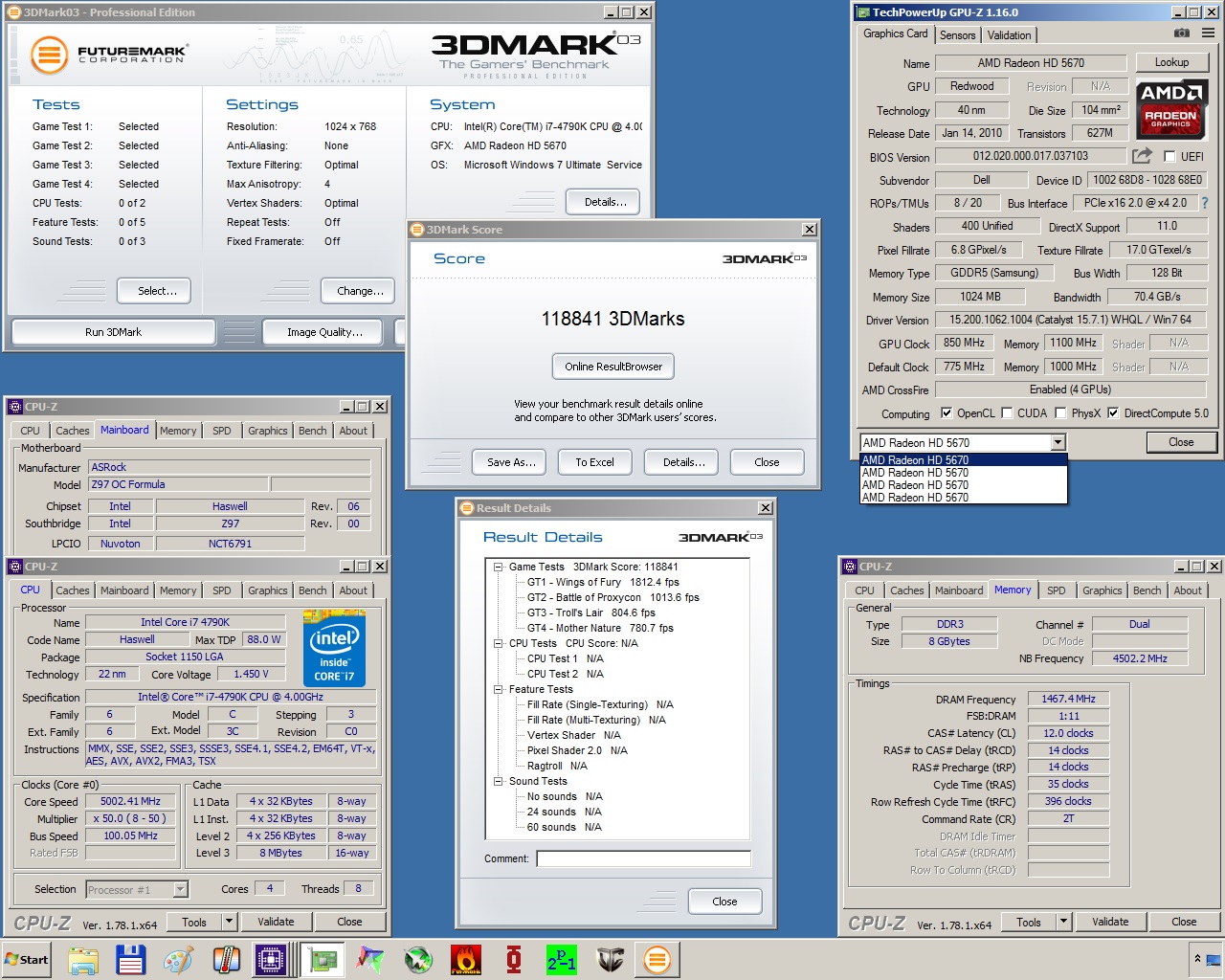Click the DRAM Frequency 1467.4 MHz value
1225x980 pixels.
[x=1068, y=700]
